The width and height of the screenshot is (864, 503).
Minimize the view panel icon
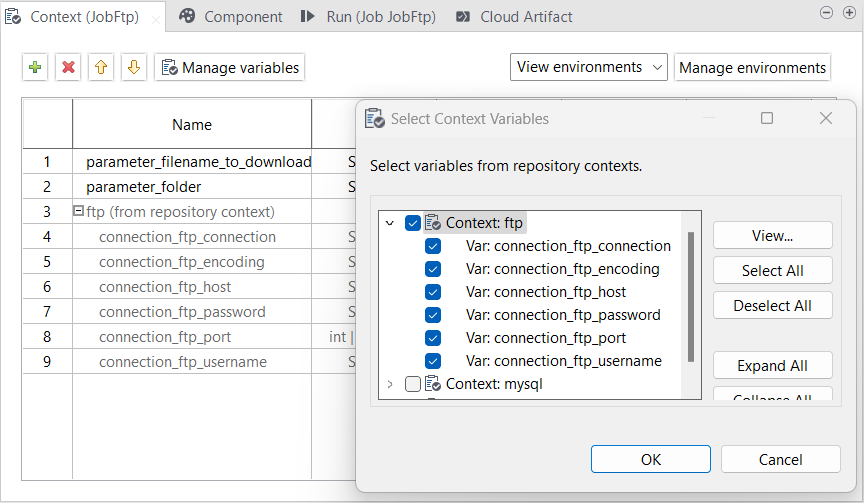click(825, 13)
